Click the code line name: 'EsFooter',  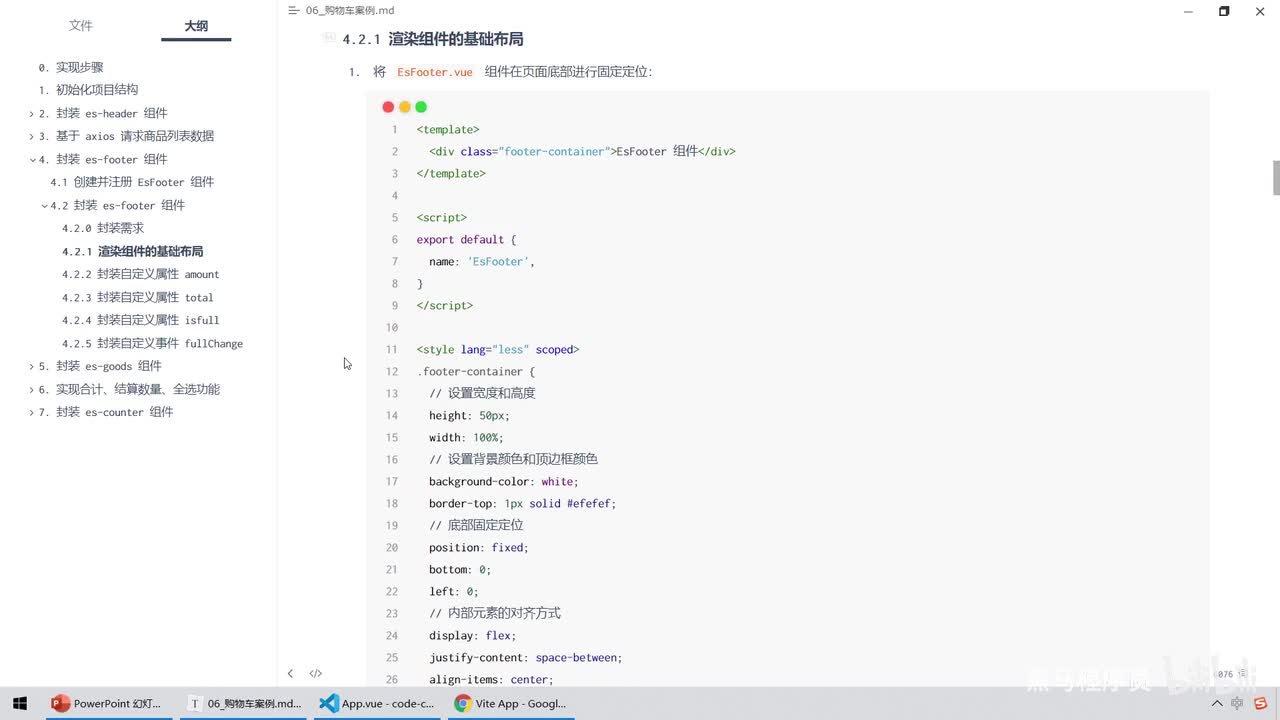(482, 261)
